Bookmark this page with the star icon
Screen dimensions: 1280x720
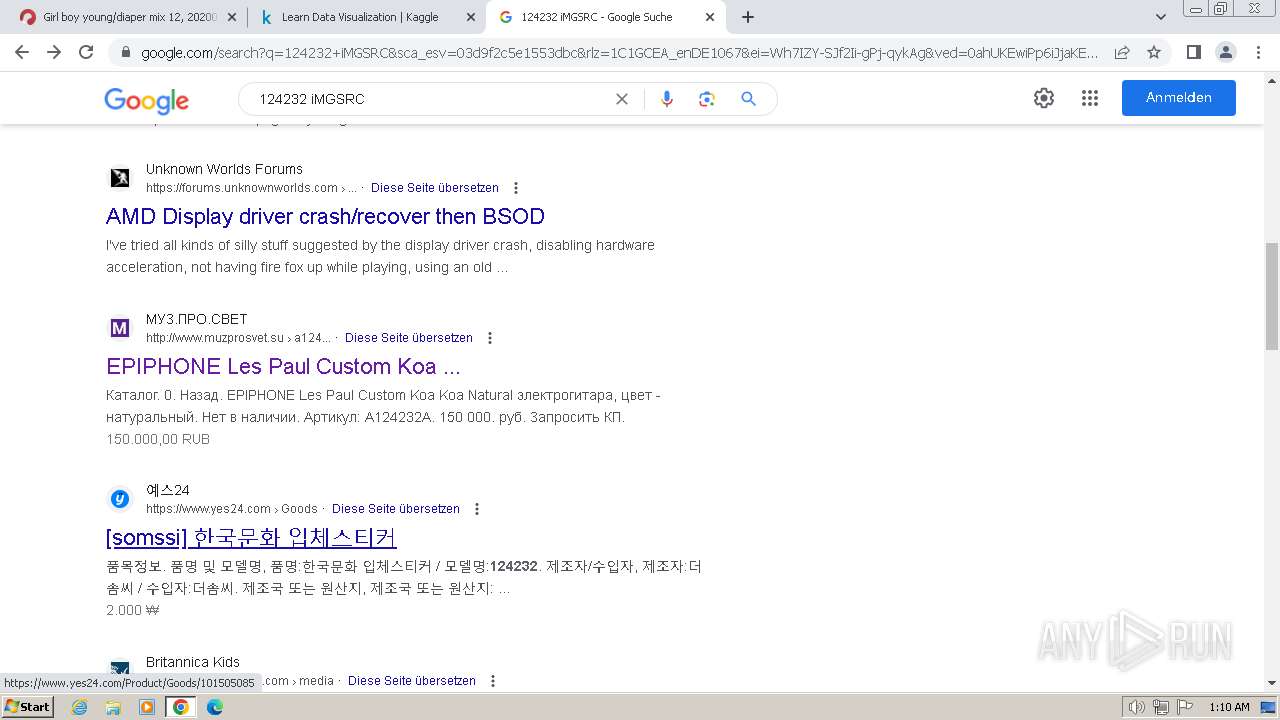[1154, 52]
